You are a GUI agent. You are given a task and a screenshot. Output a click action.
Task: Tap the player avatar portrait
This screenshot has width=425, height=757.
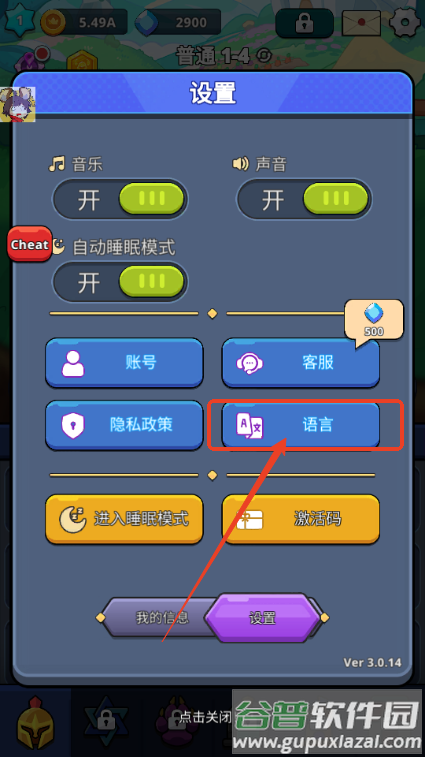17,104
